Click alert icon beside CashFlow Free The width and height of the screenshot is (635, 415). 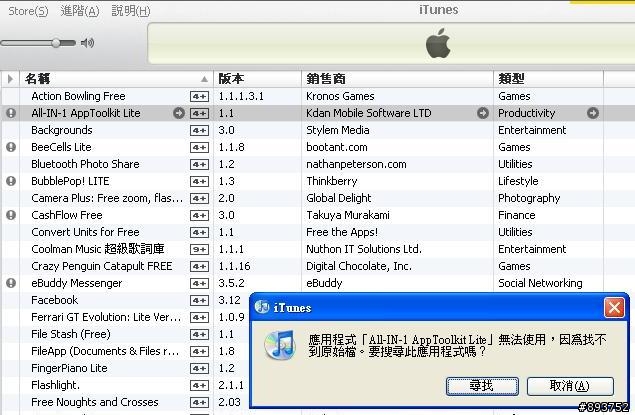click(x=11, y=215)
